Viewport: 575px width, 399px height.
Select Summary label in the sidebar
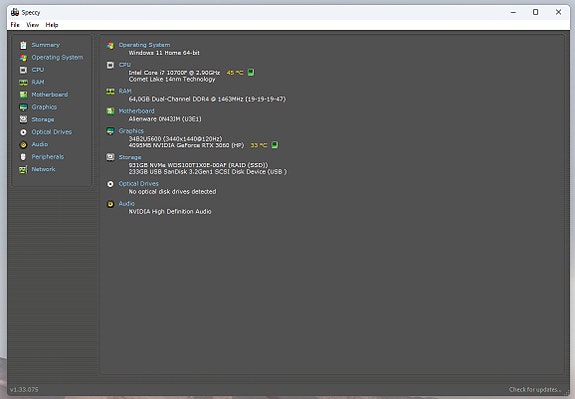(45, 45)
